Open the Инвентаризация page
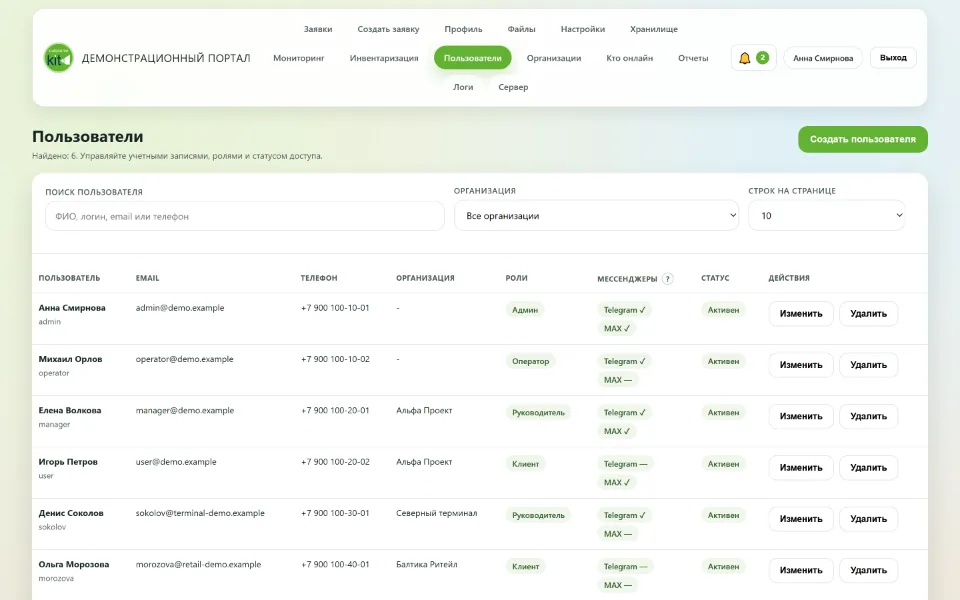This screenshot has width=960, height=600. pos(384,58)
